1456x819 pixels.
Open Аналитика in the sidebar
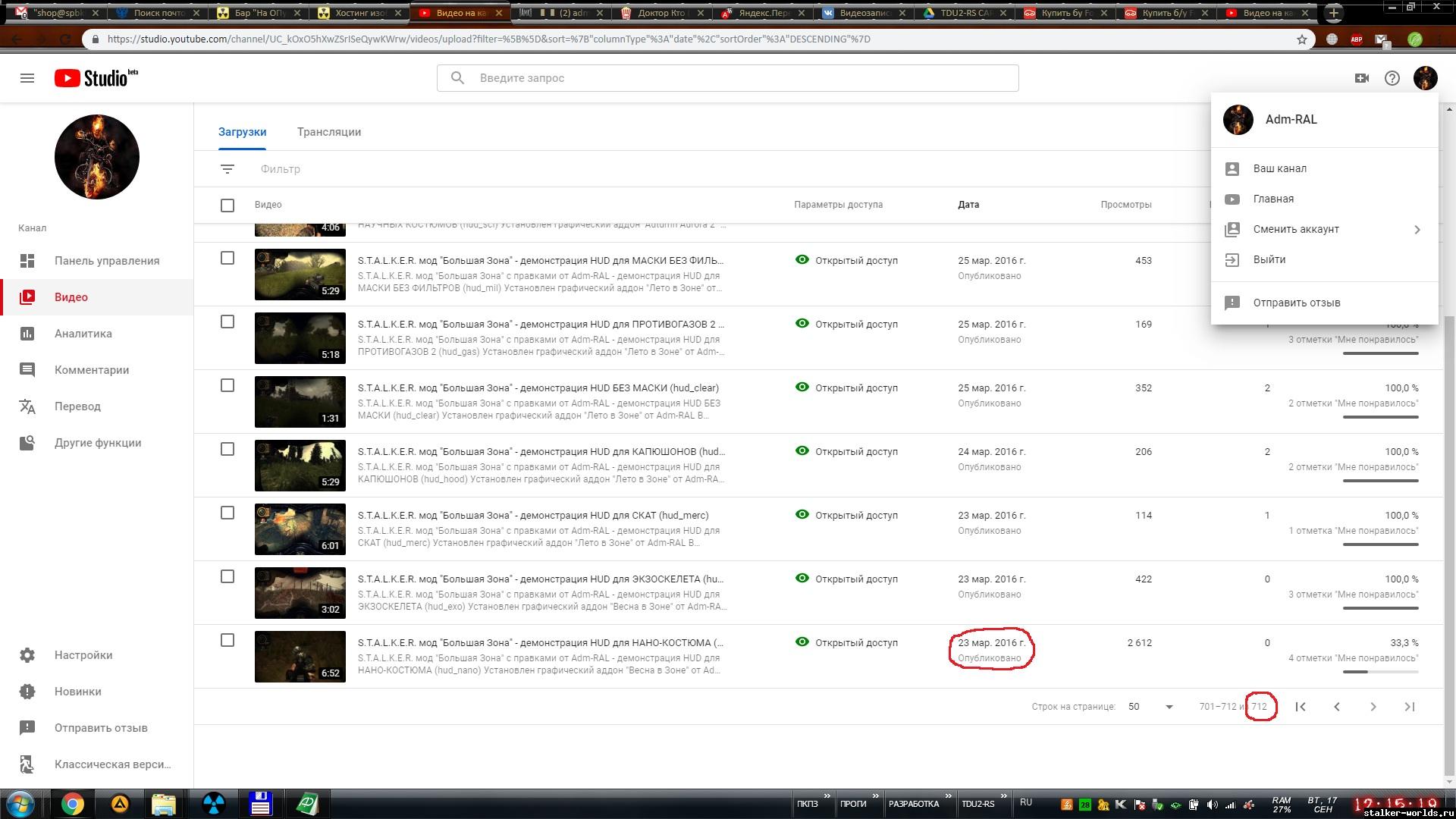97,334
